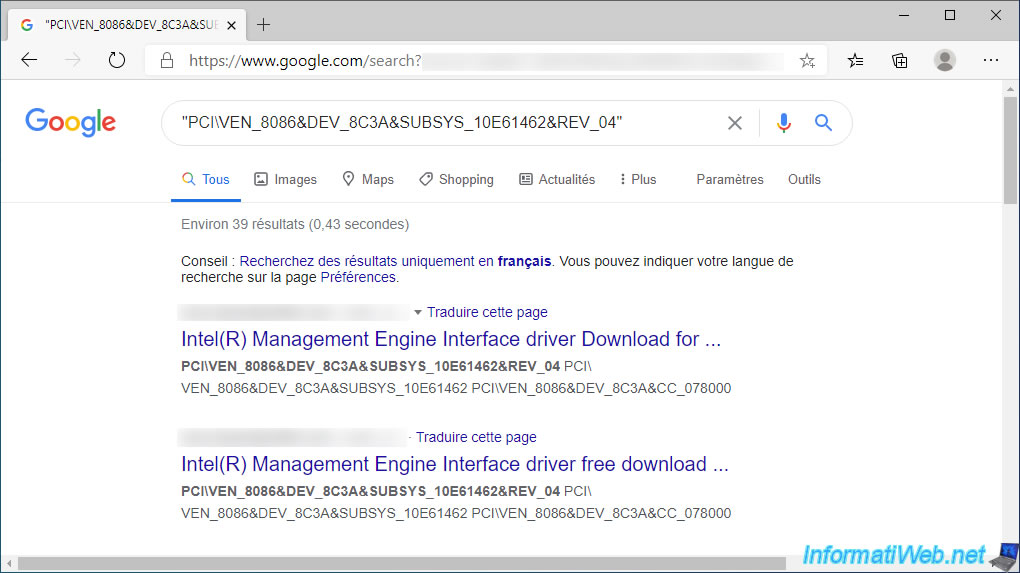Open the favorites list
This screenshot has width=1020, height=573.
pyautogui.click(x=855, y=60)
